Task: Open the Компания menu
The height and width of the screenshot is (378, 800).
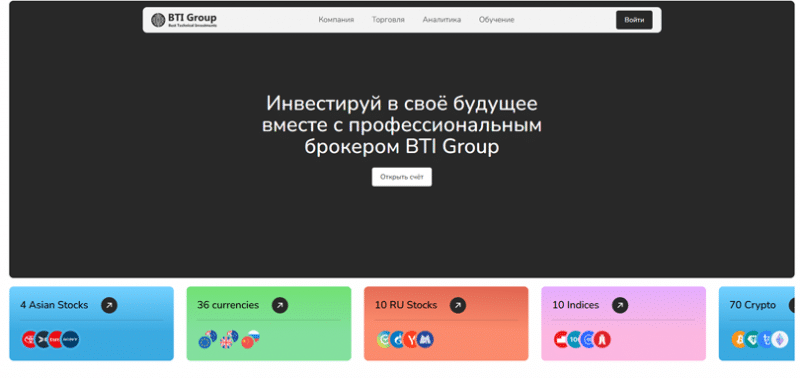Action: pos(336,20)
